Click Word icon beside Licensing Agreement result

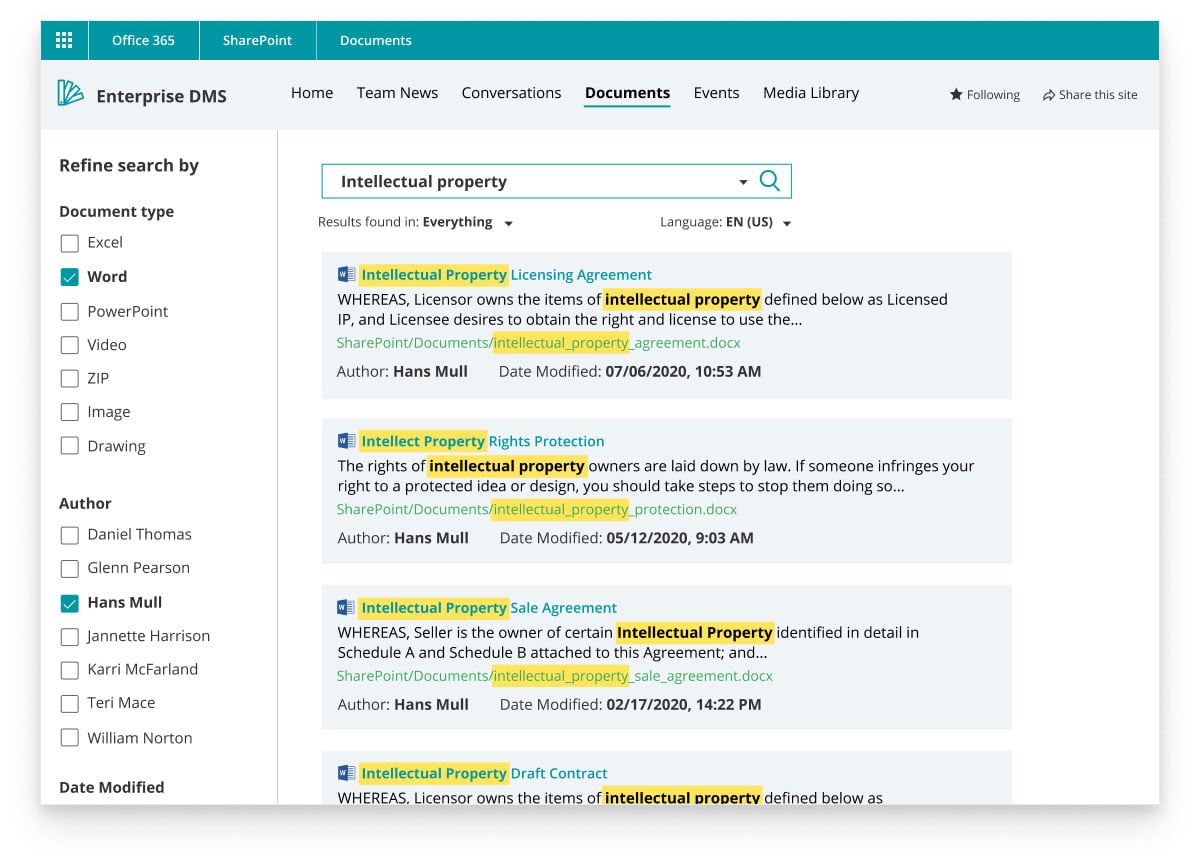(346, 274)
